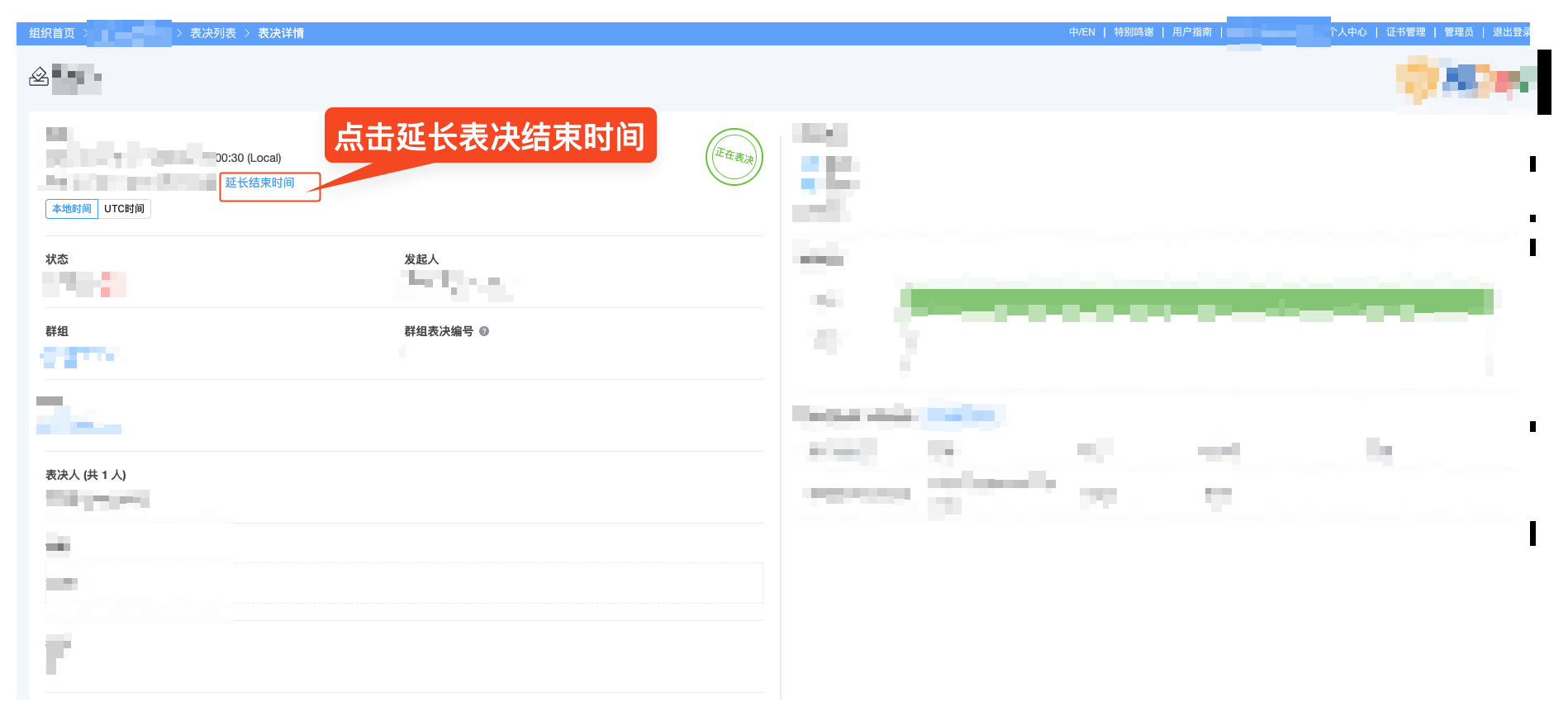Click the green voting progress bar
Screen dimensions: 1568x716
(x=1198, y=301)
